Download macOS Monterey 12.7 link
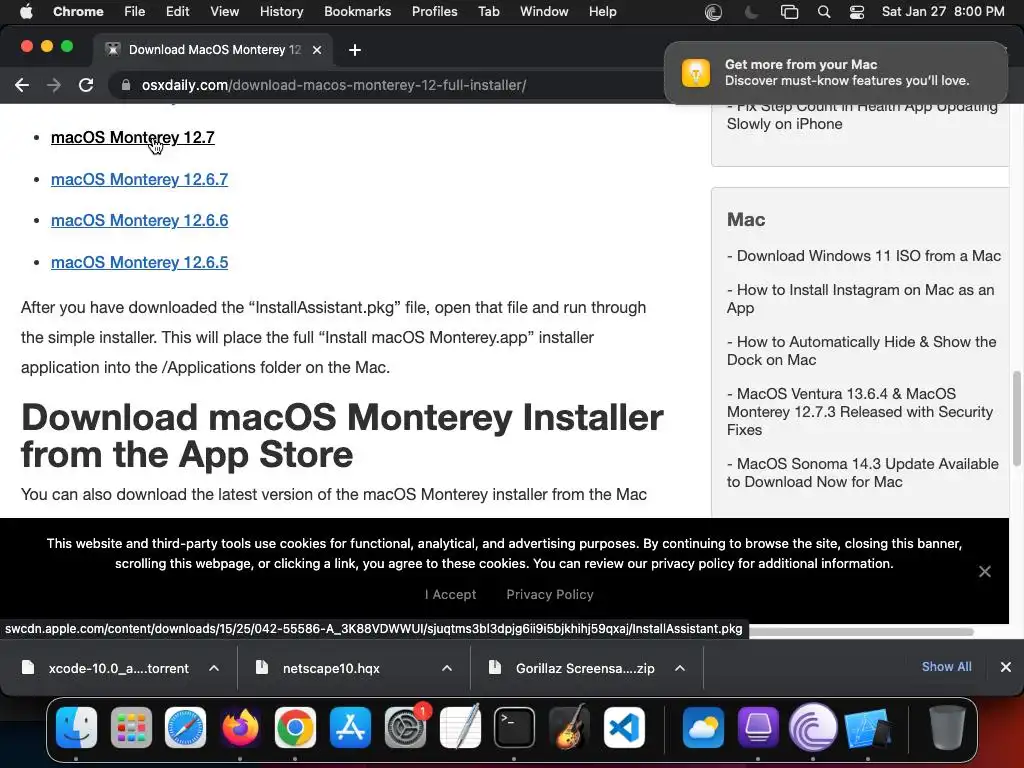Screen dimensions: 1024x768 point(133,137)
